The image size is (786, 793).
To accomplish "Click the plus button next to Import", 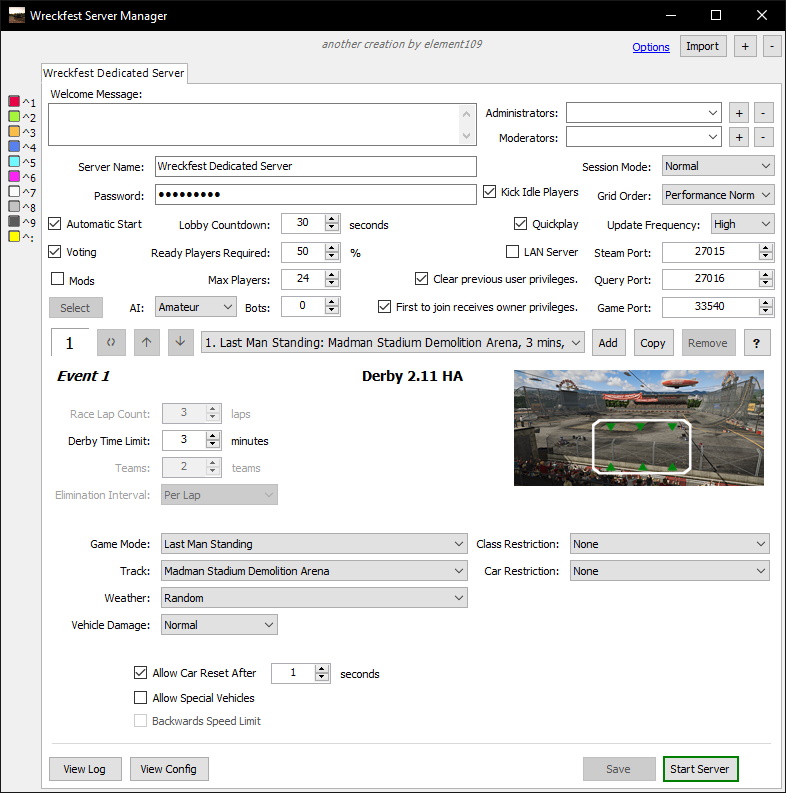I will (745, 47).
